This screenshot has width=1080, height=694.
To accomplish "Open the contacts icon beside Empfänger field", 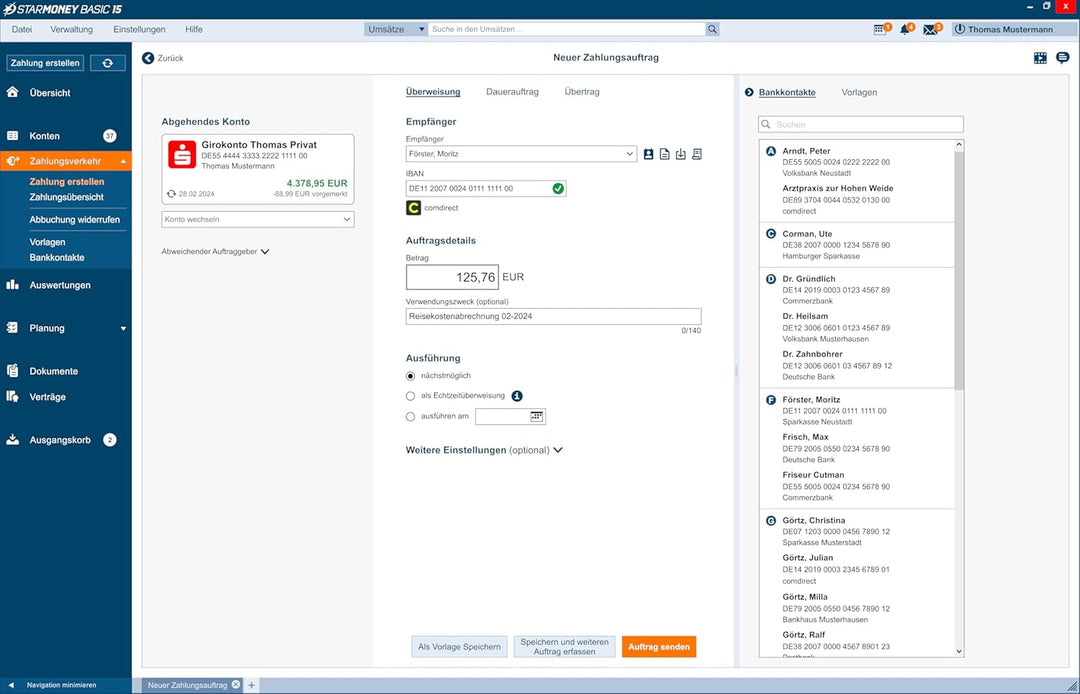I will click(648, 154).
